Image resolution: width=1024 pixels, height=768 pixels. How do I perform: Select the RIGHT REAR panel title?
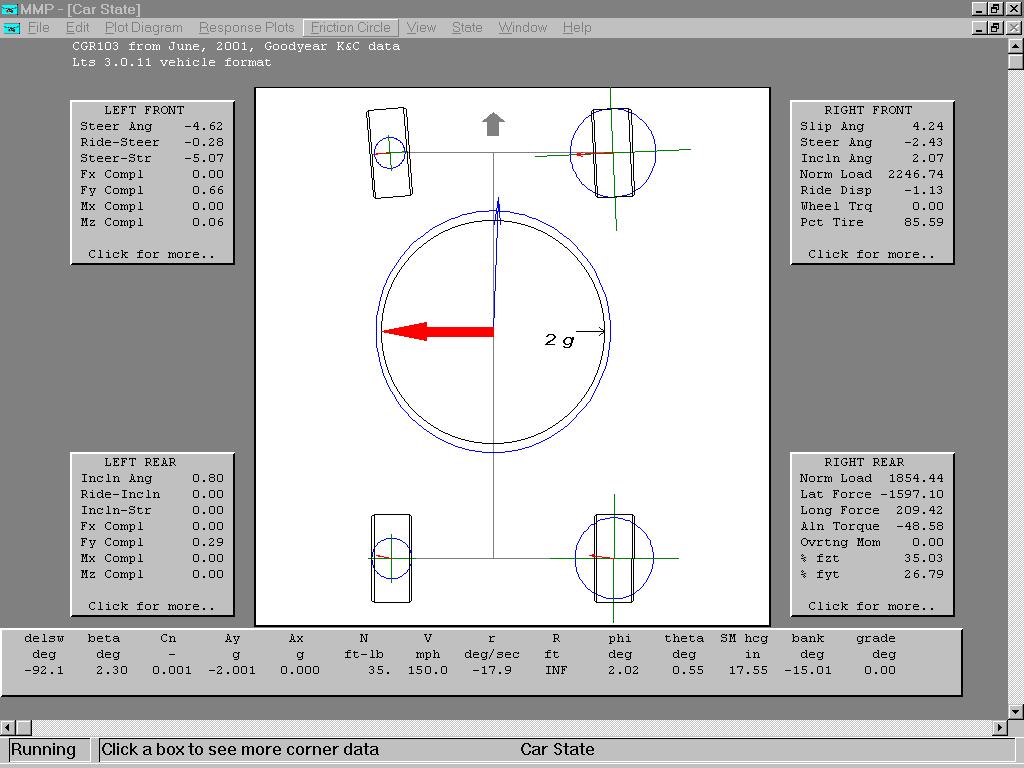pyautogui.click(x=864, y=462)
